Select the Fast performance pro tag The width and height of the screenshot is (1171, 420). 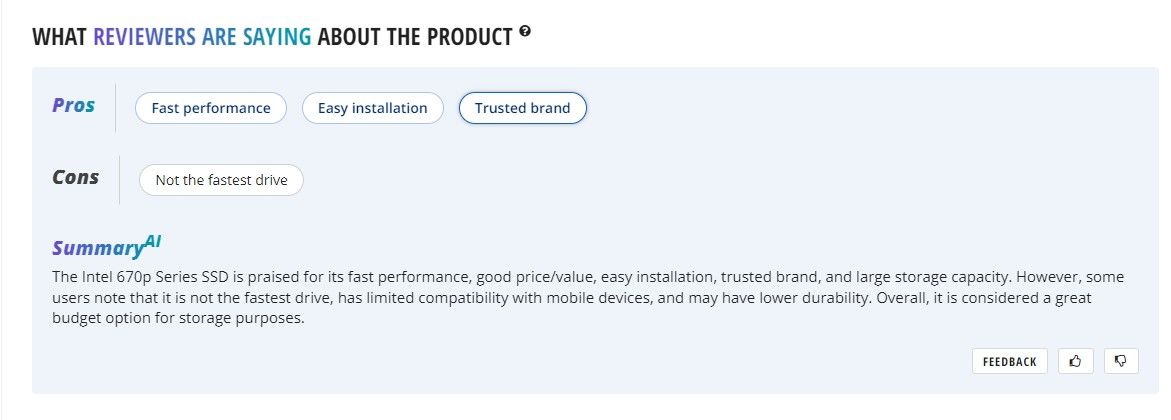(211, 108)
